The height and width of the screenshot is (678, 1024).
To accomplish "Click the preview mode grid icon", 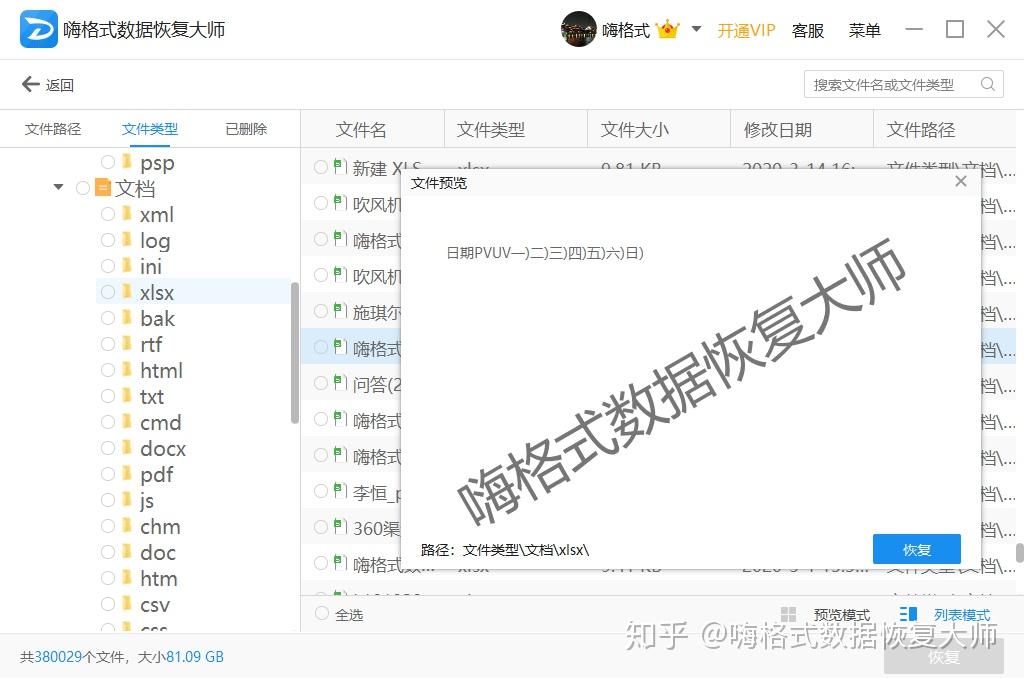I will [788, 614].
